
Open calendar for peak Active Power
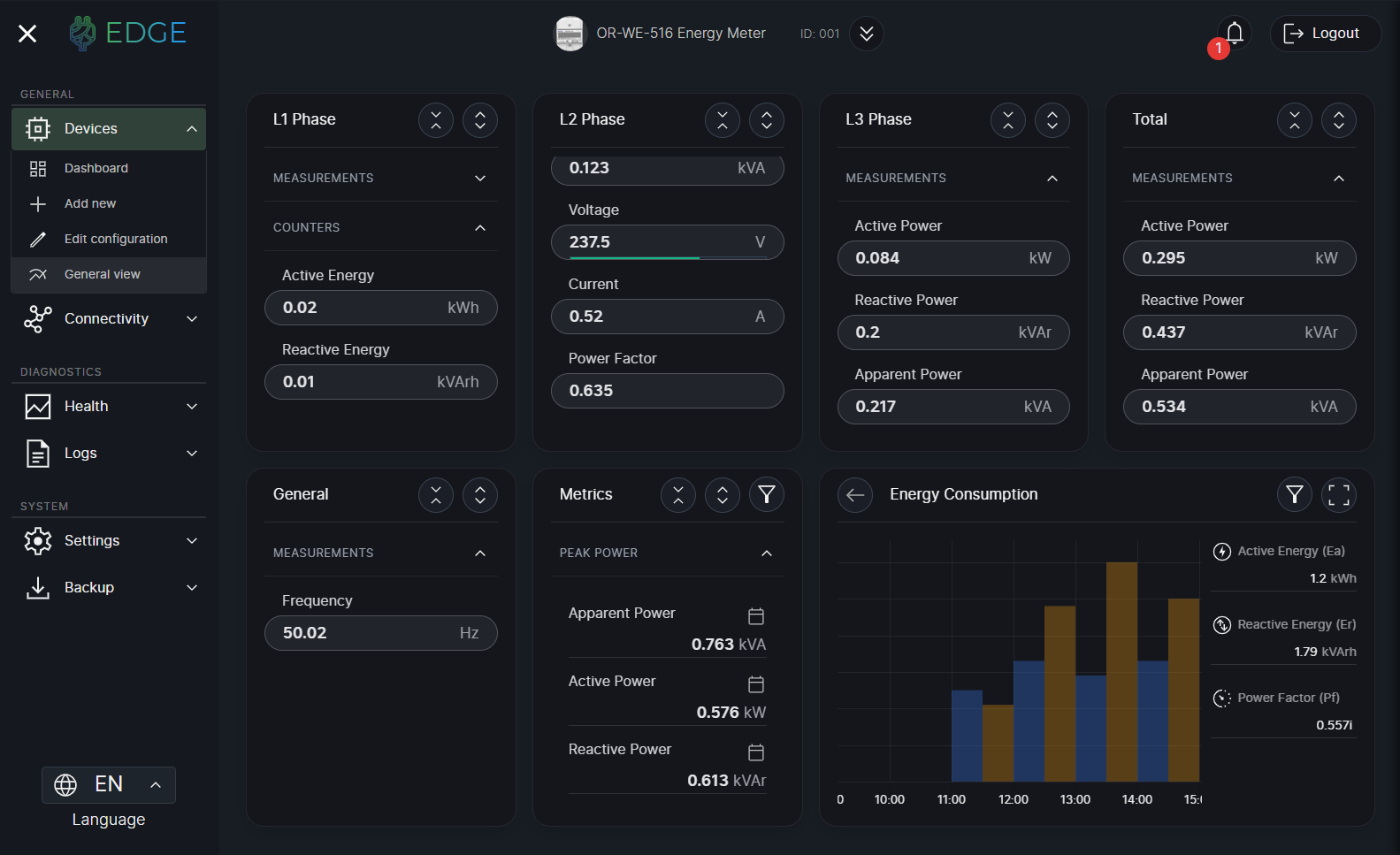[756, 684]
